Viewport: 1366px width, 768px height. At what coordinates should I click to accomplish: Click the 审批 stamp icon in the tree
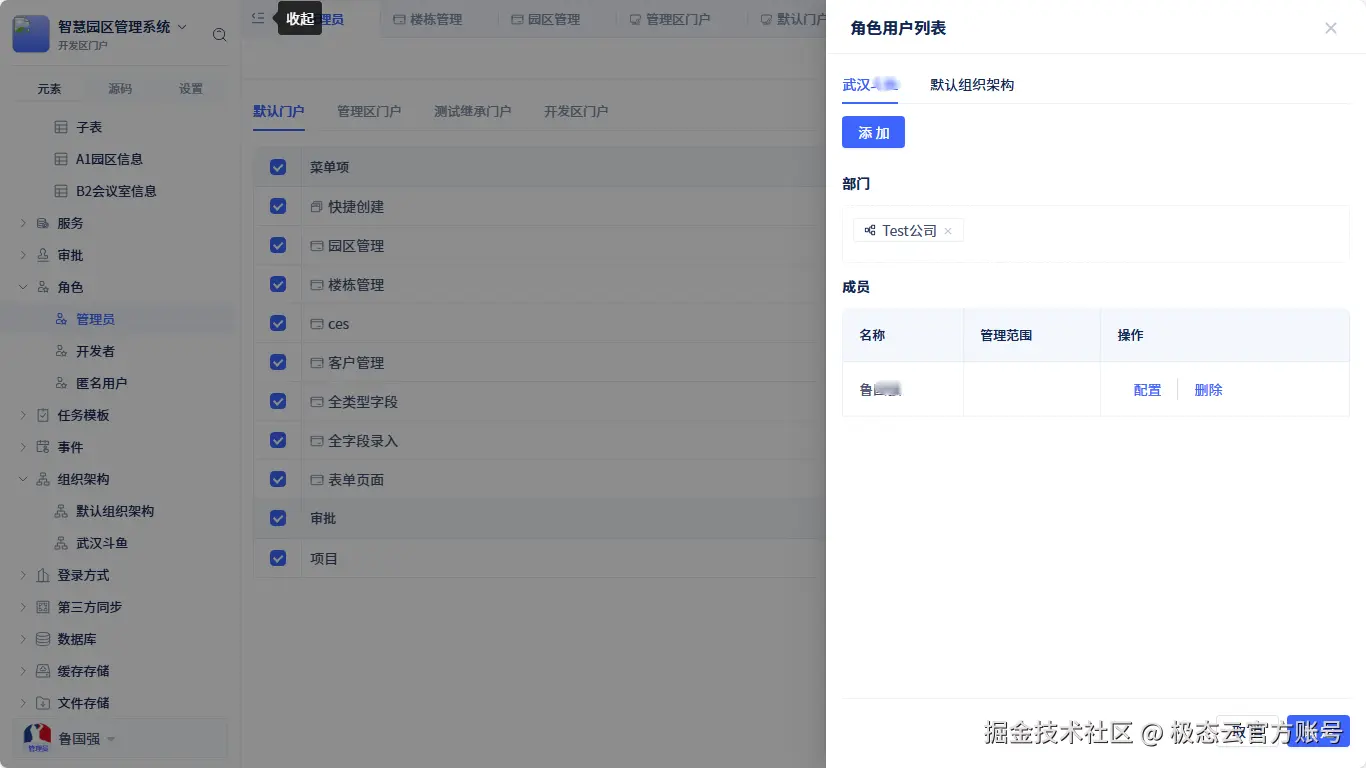[x=43, y=255]
